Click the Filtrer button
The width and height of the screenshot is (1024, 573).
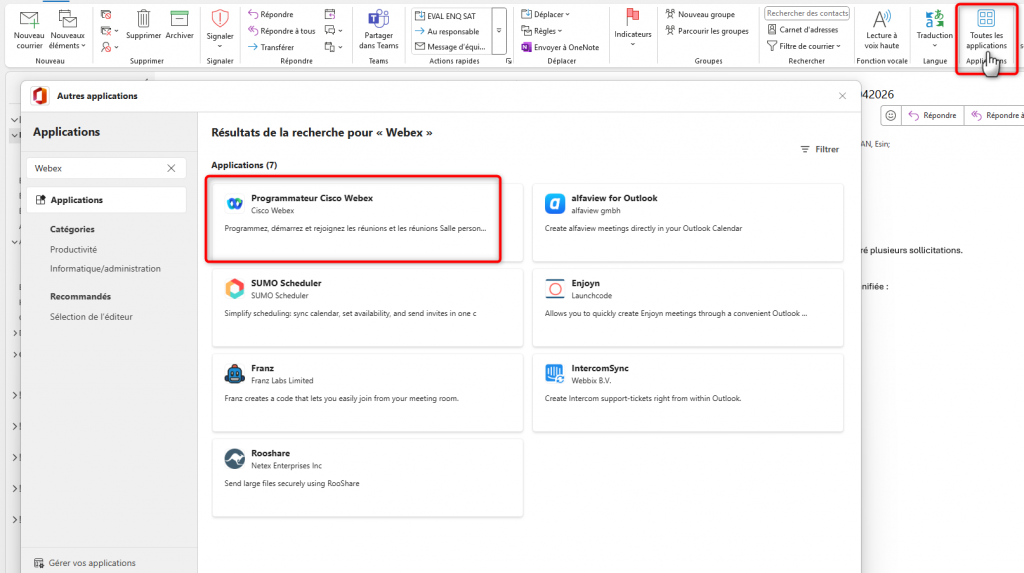[x=820, y=149]
